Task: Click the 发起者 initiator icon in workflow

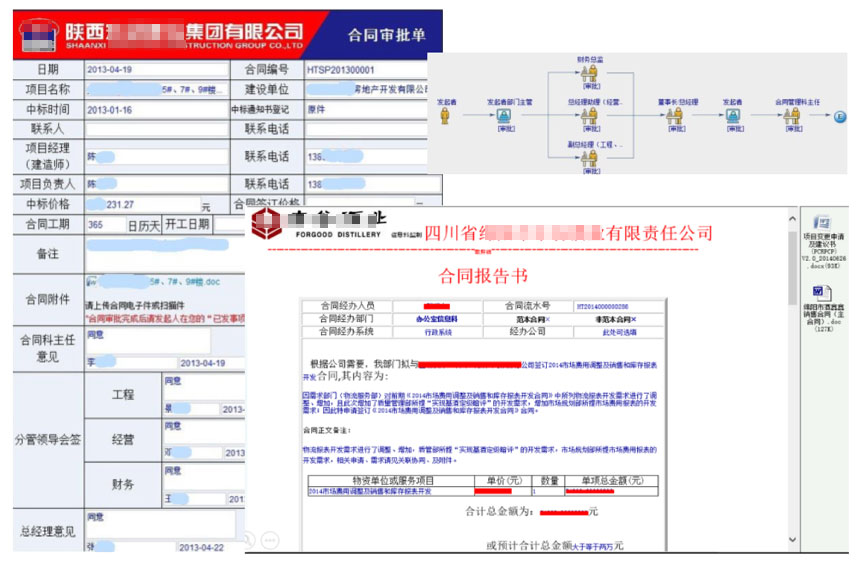Action: tap(445, 116)
